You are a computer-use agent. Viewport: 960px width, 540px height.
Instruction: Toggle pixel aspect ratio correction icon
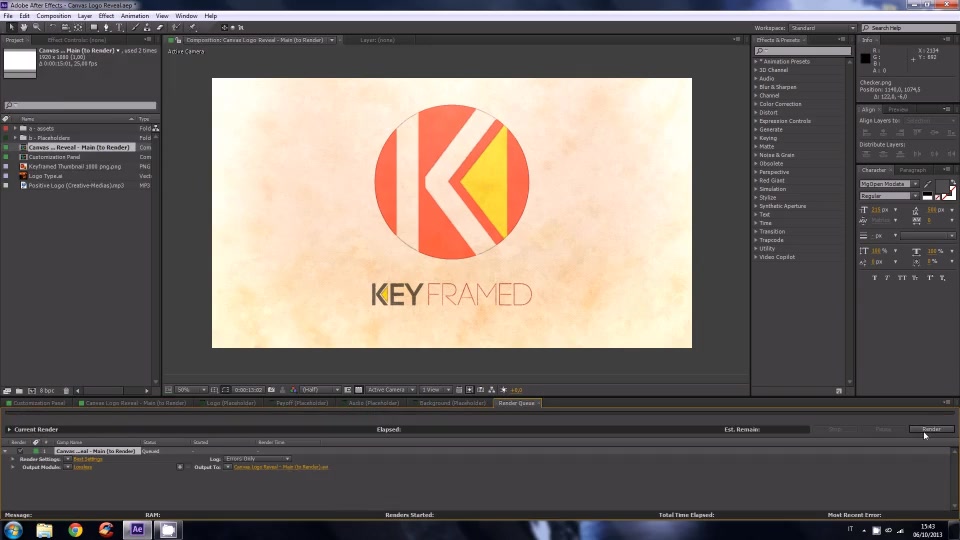(x=459, y=390)
